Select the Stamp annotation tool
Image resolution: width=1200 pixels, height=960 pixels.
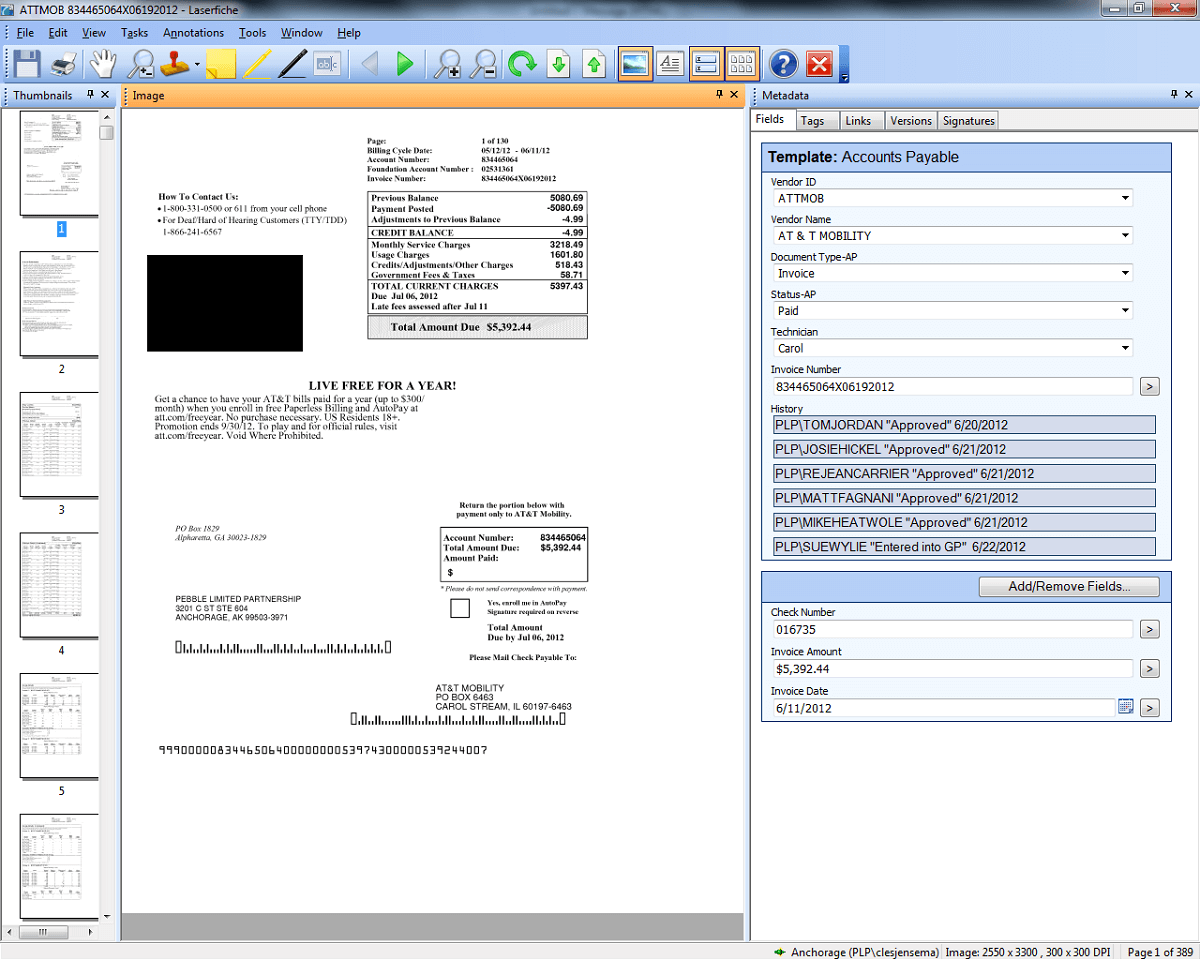(177, 64)
